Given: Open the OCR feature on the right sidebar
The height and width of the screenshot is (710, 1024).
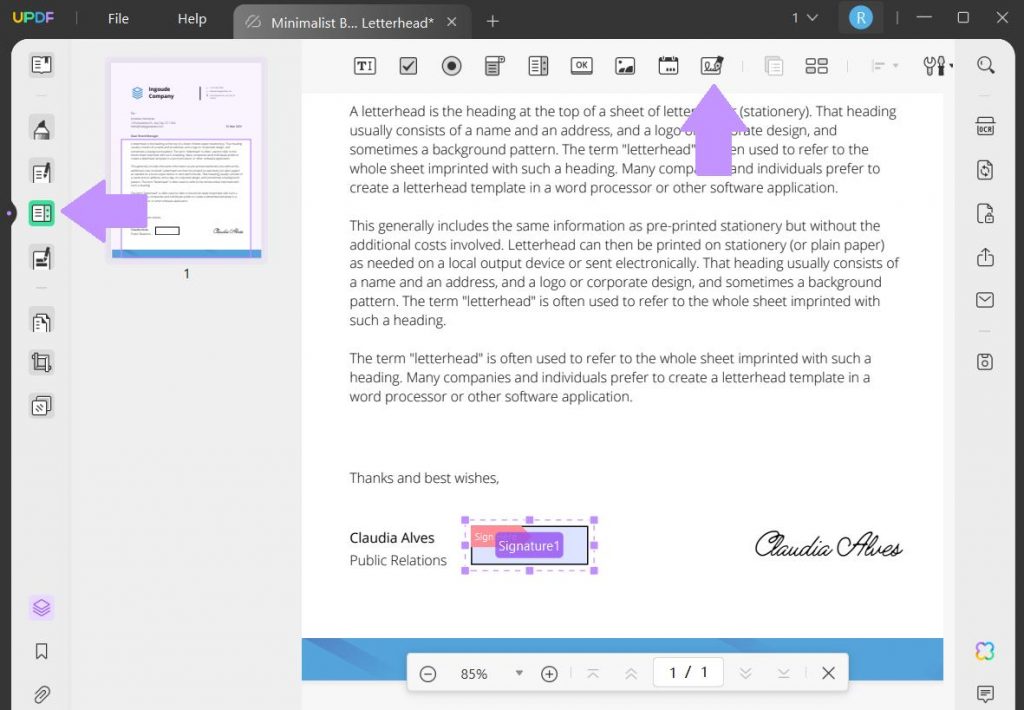Looking at the screenshot, I should coord(985,126).
